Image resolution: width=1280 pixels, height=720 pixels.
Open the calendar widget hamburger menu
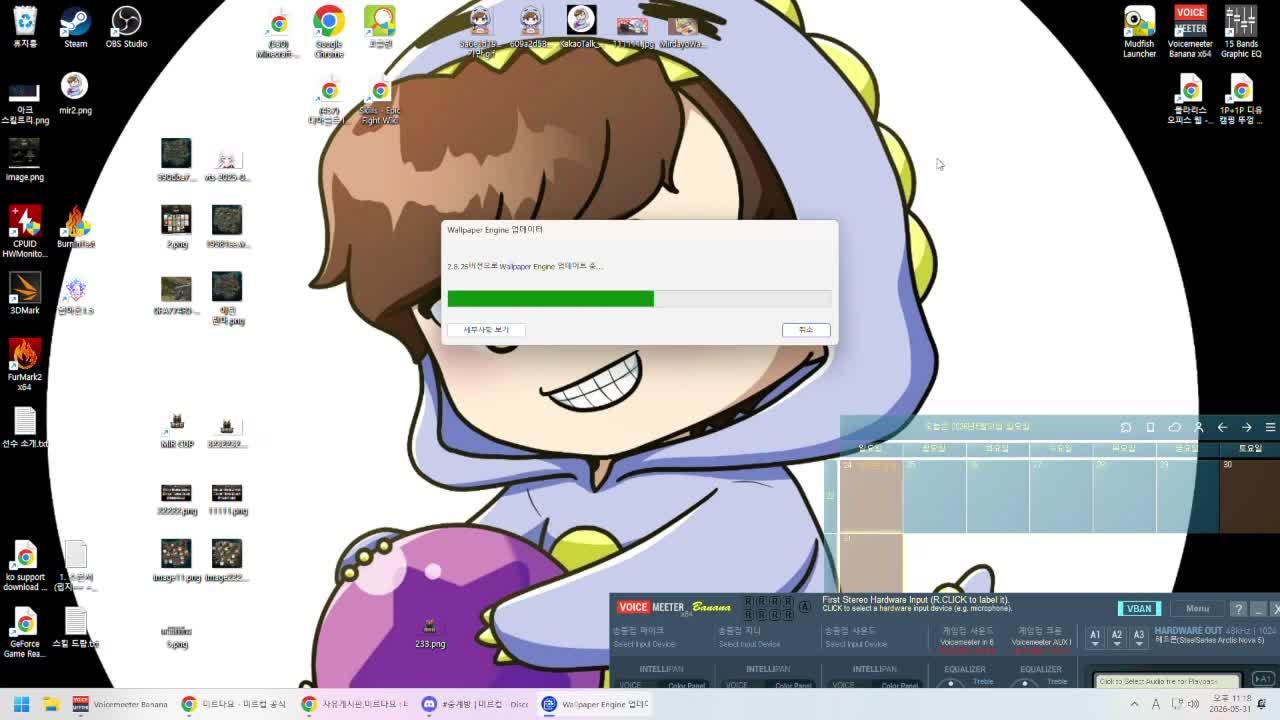click(1270, 427)
